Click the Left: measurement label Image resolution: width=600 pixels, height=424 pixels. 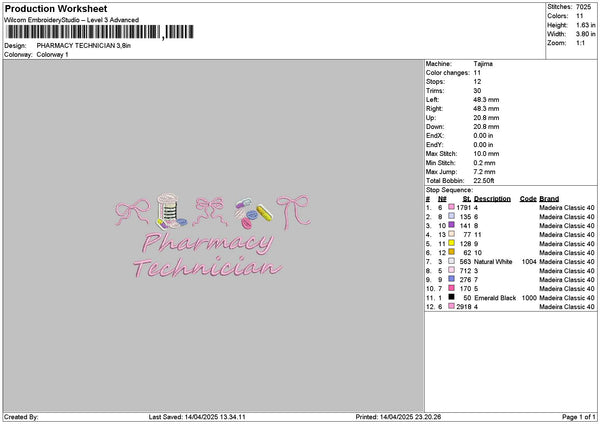click(432, 99)
